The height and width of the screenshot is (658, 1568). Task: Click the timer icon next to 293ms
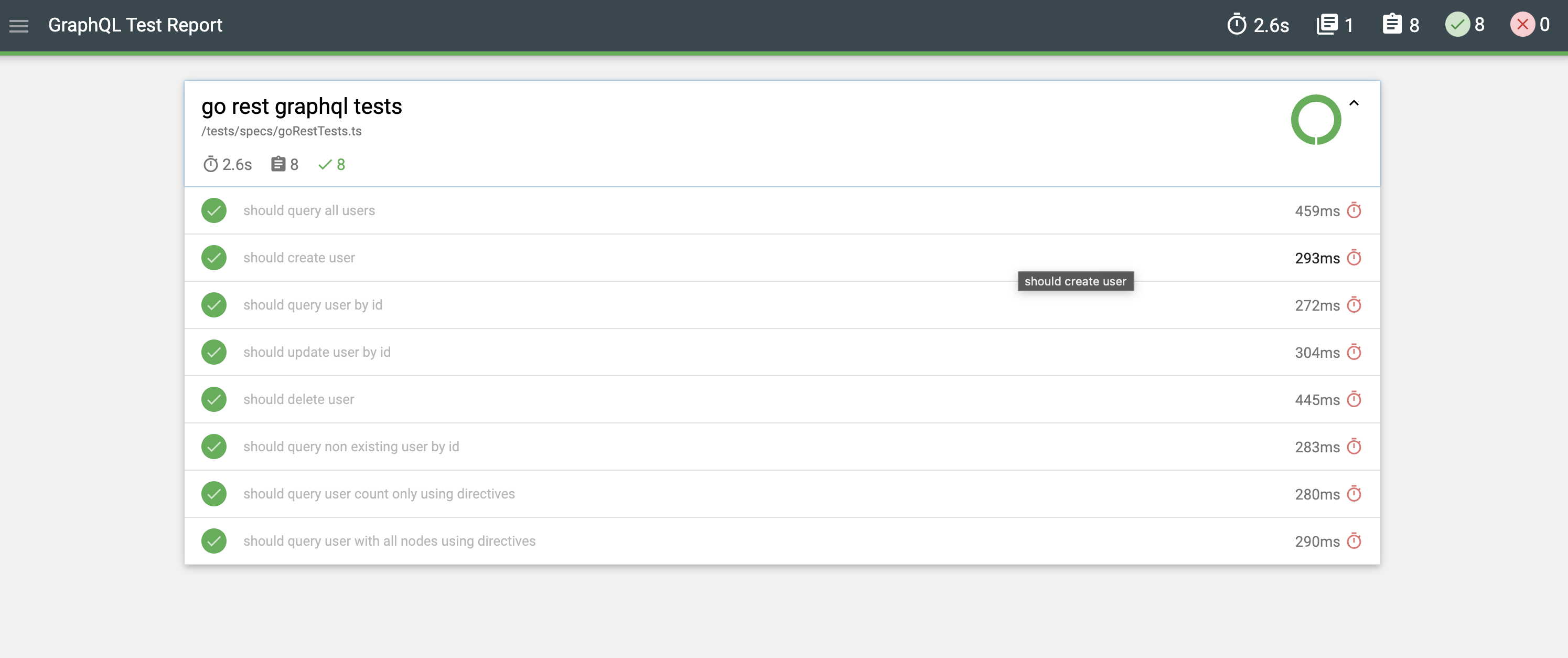(1354, 258)
